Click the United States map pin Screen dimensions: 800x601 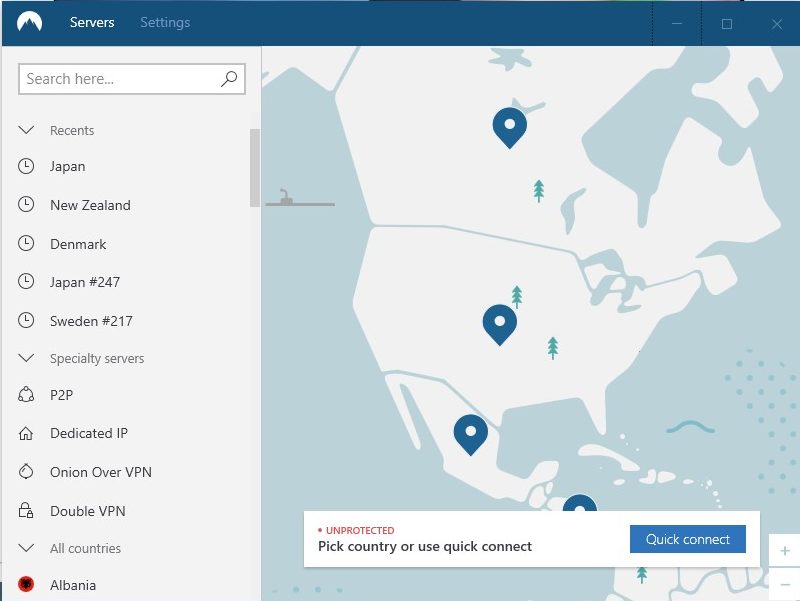[x=499, y=324]
